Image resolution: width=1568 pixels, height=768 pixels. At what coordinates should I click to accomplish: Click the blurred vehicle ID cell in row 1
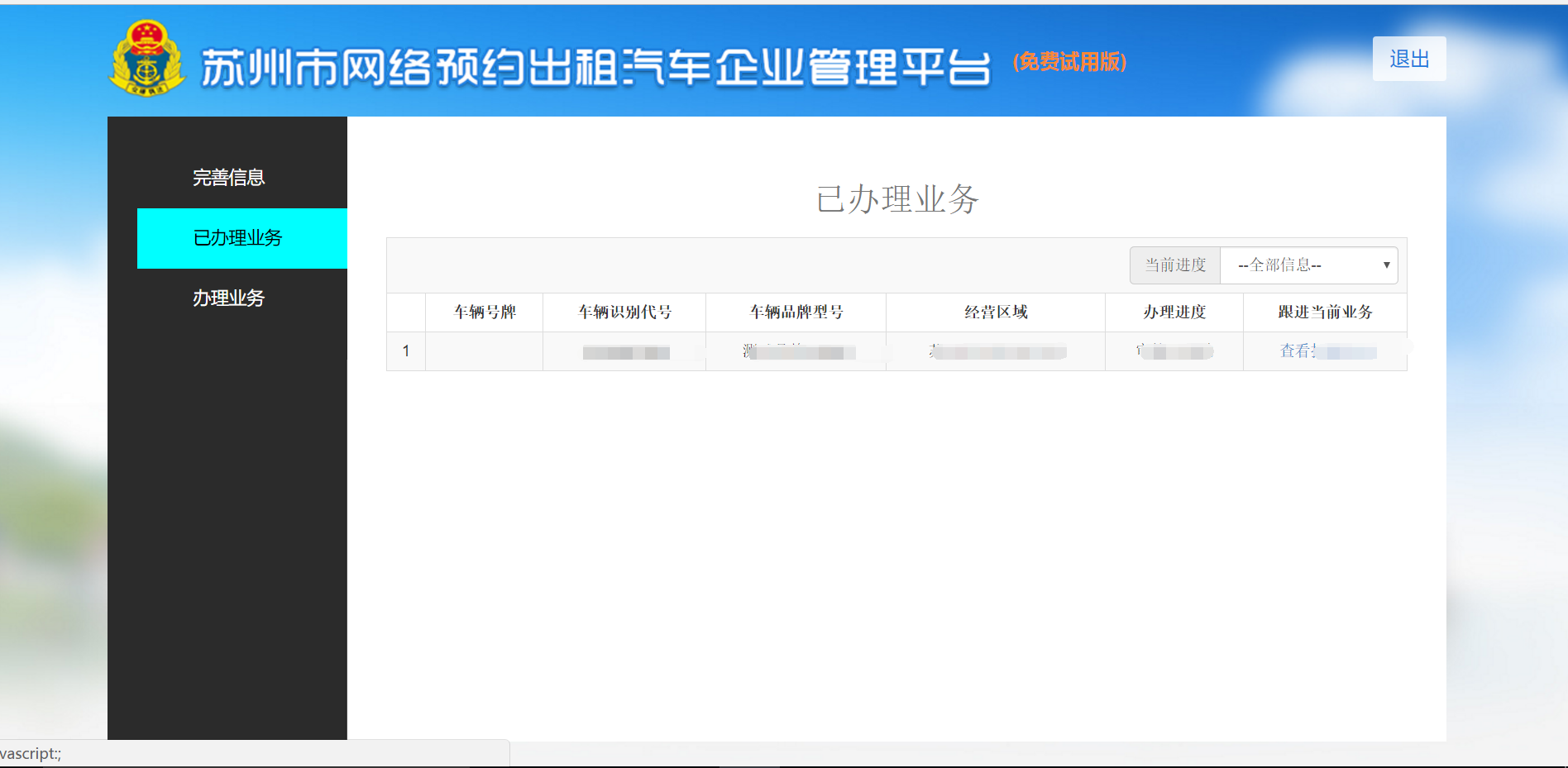[x=625, y=353]
